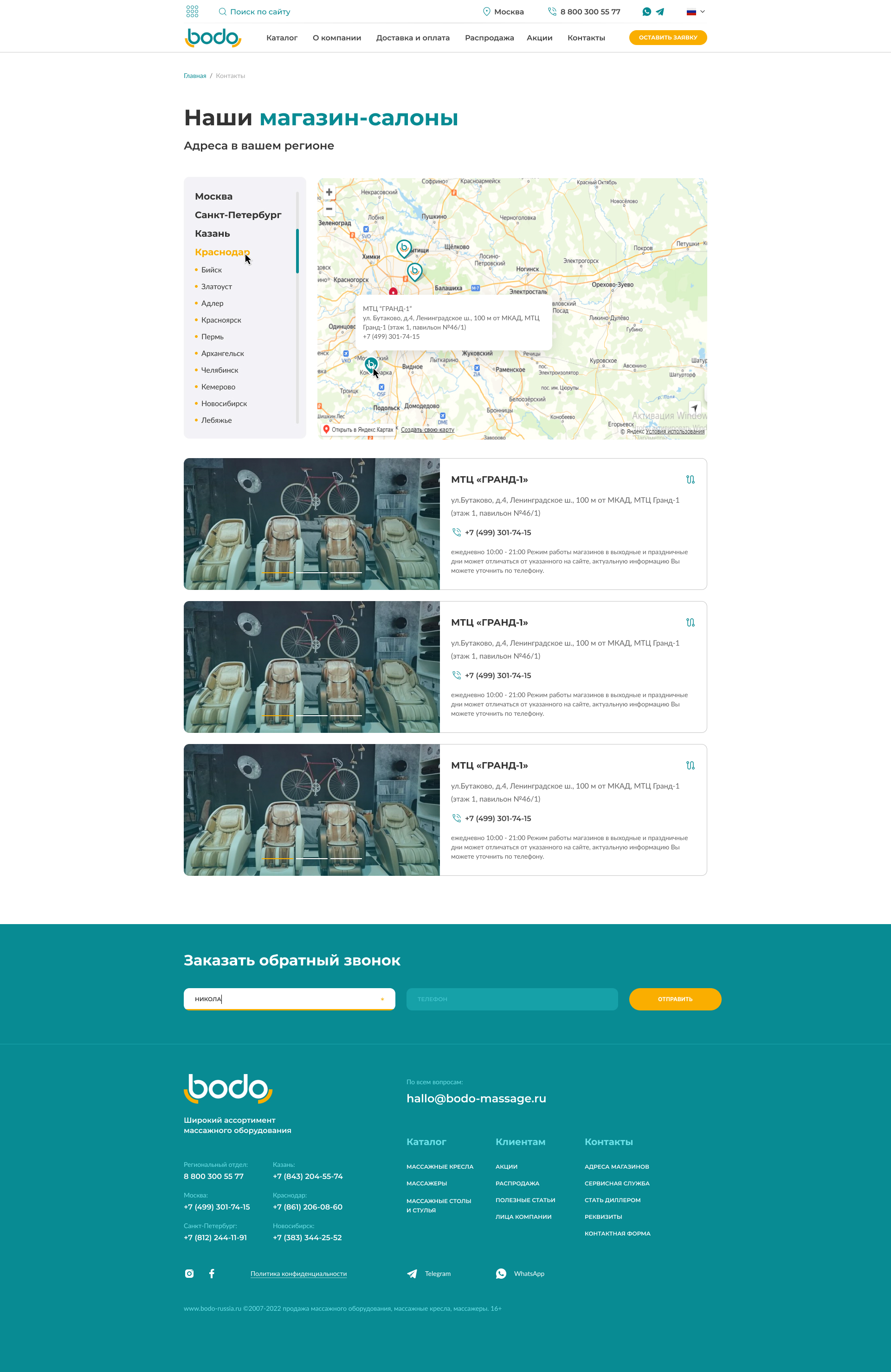
Task: Open Доставка и оплата menu item
Action: coord(413,38)
